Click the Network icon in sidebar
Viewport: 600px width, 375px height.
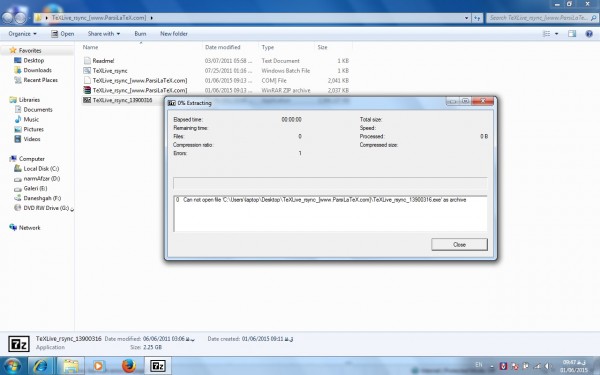coord(13,227)
